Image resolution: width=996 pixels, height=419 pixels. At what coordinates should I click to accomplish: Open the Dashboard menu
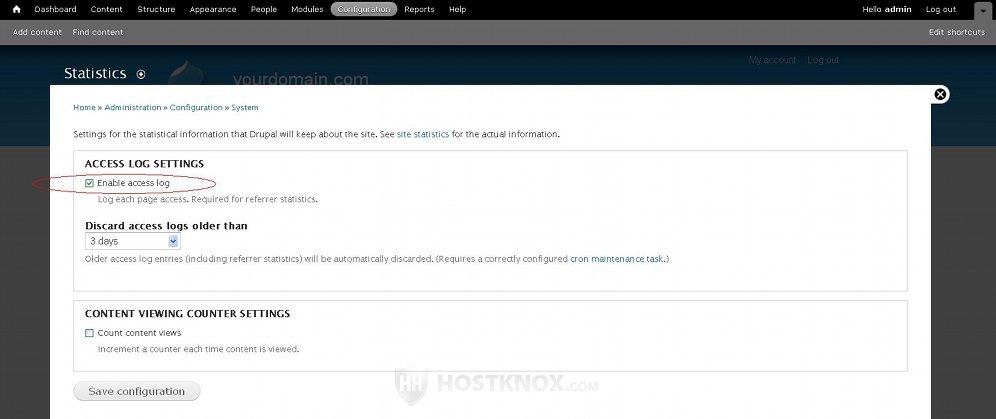[x=55, y=10]
